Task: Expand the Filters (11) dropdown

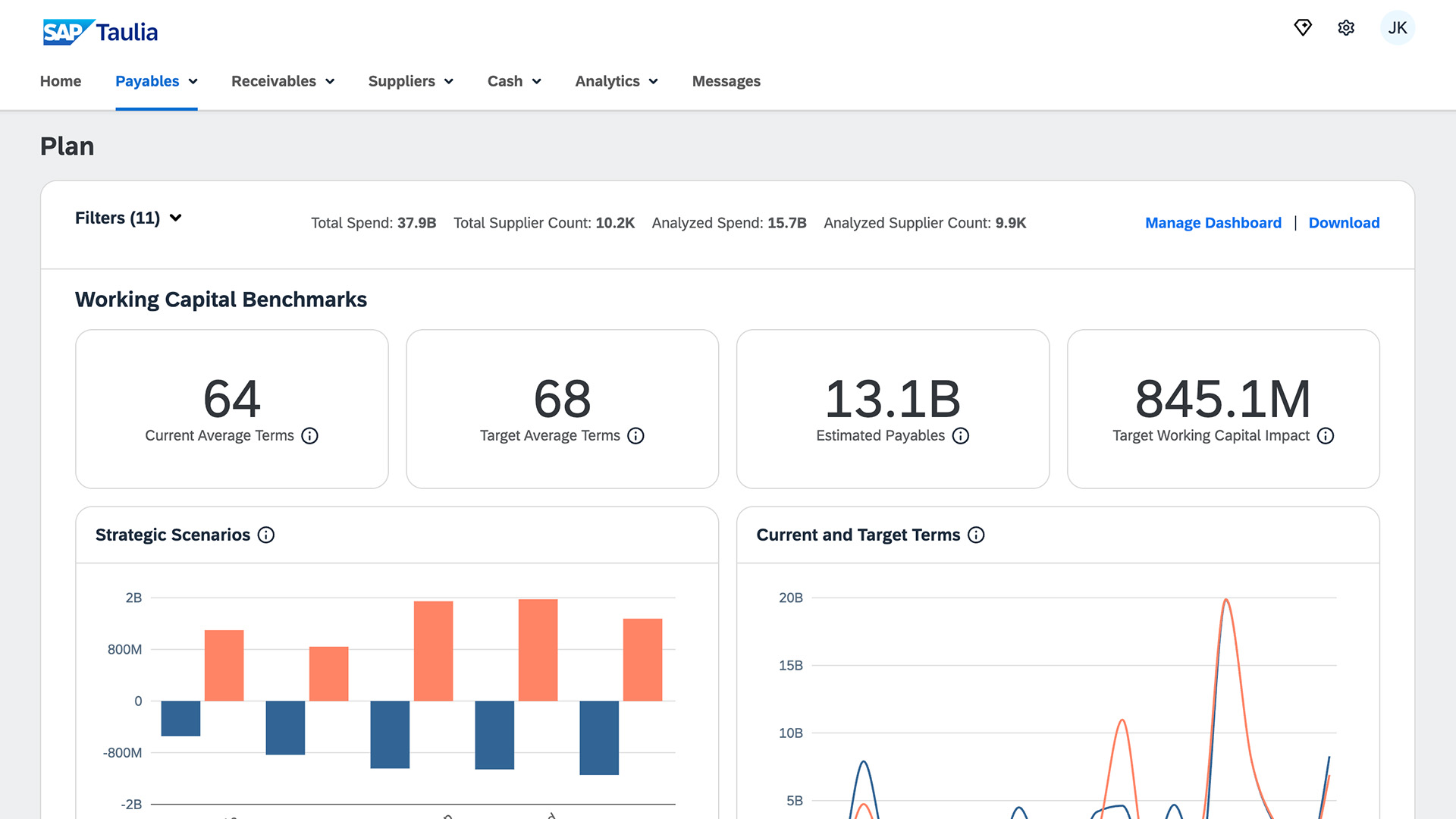Action: (x=128, y=218)
